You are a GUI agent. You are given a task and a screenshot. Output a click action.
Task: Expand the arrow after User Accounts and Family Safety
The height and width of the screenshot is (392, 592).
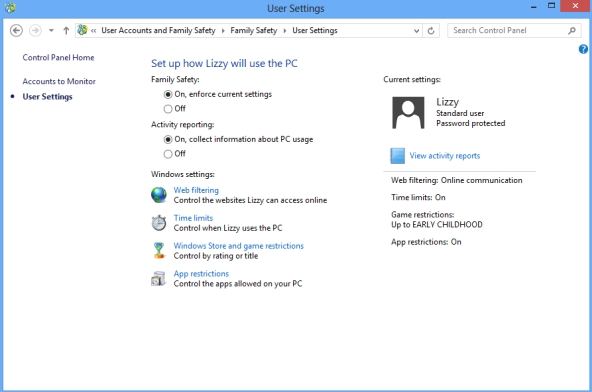click(223, 31)
